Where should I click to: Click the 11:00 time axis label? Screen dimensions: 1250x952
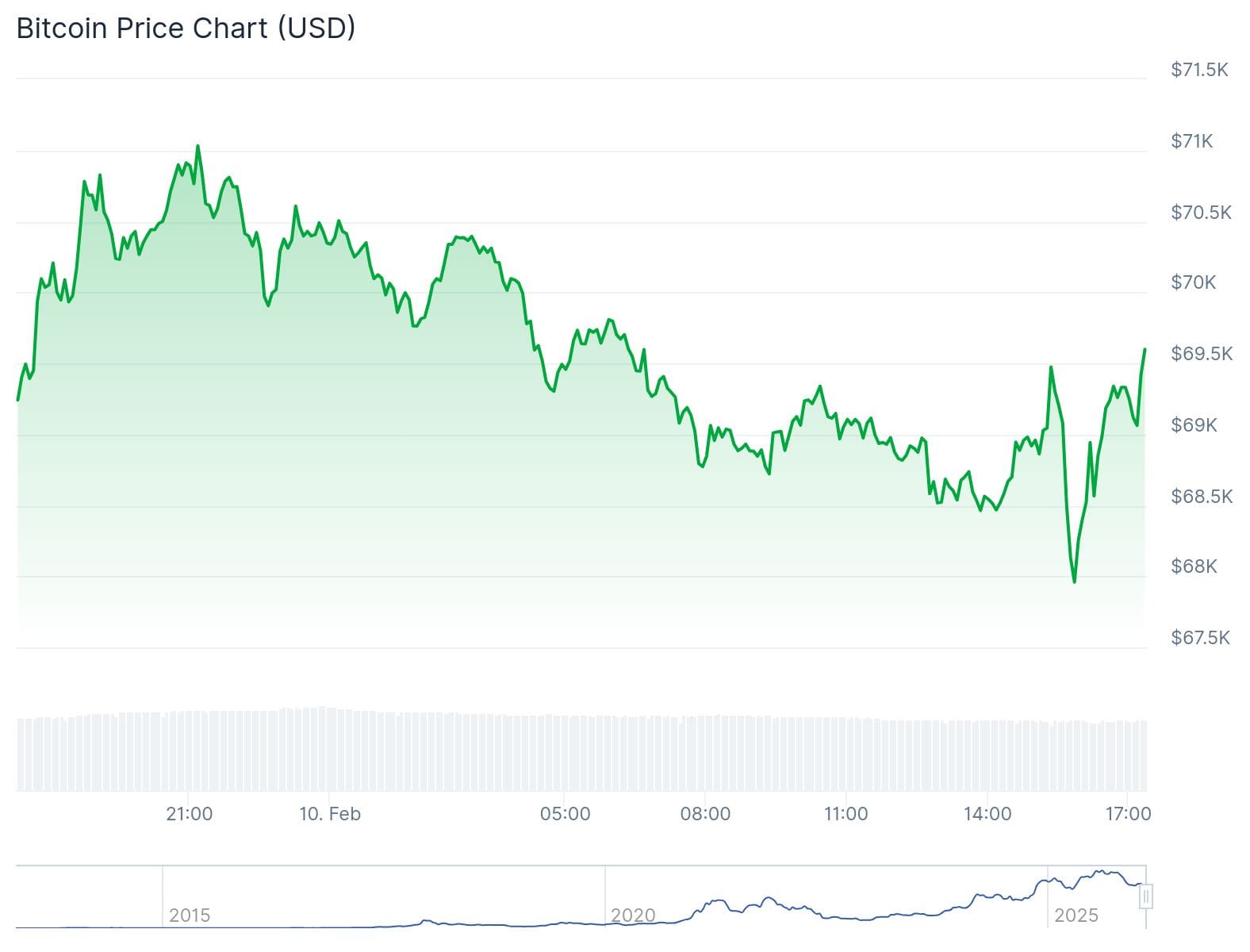click(x=845, y=814)
